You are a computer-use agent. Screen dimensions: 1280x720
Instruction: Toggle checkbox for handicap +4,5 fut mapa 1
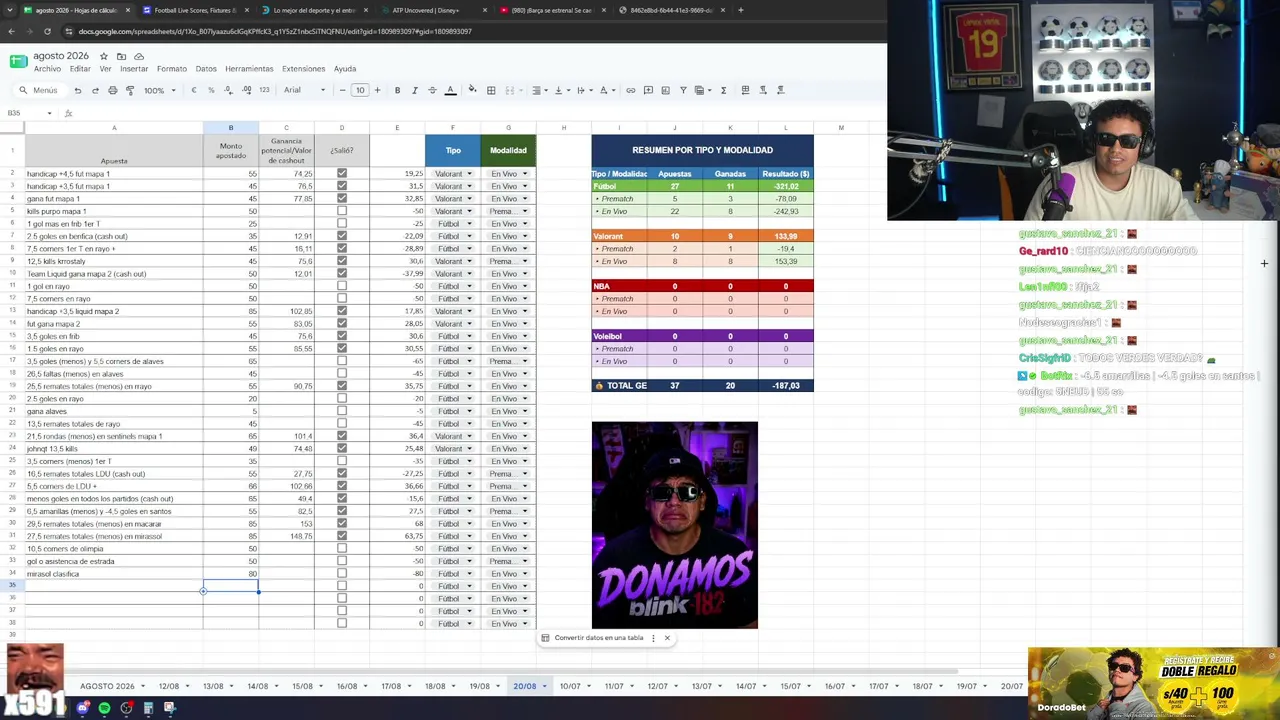342,174
